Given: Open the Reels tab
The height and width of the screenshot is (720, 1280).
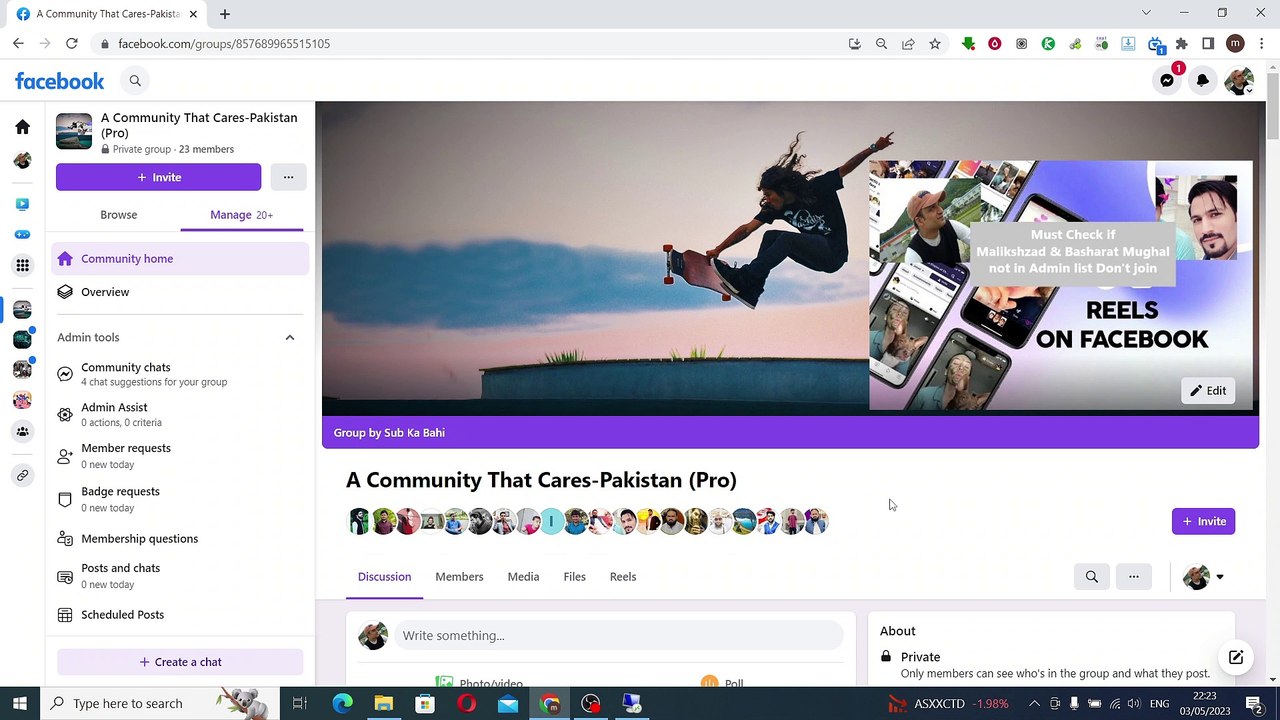Looking at the screenshot, I should coord(623,577).
